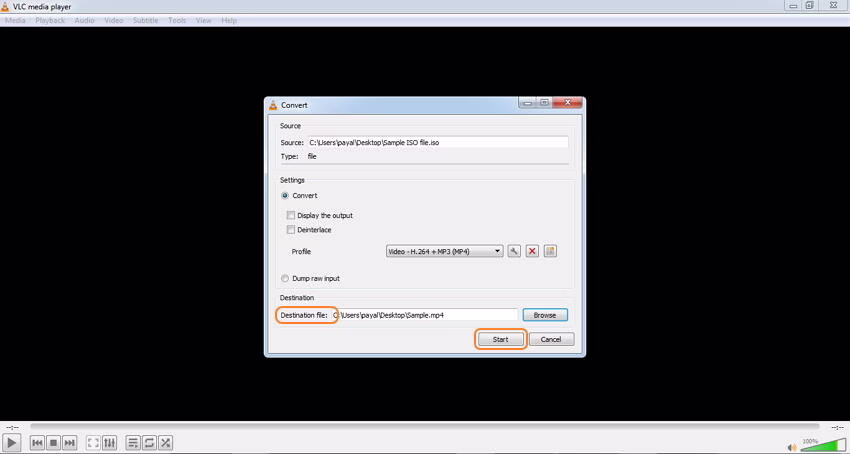Open the Tools menu

[177, 21]
